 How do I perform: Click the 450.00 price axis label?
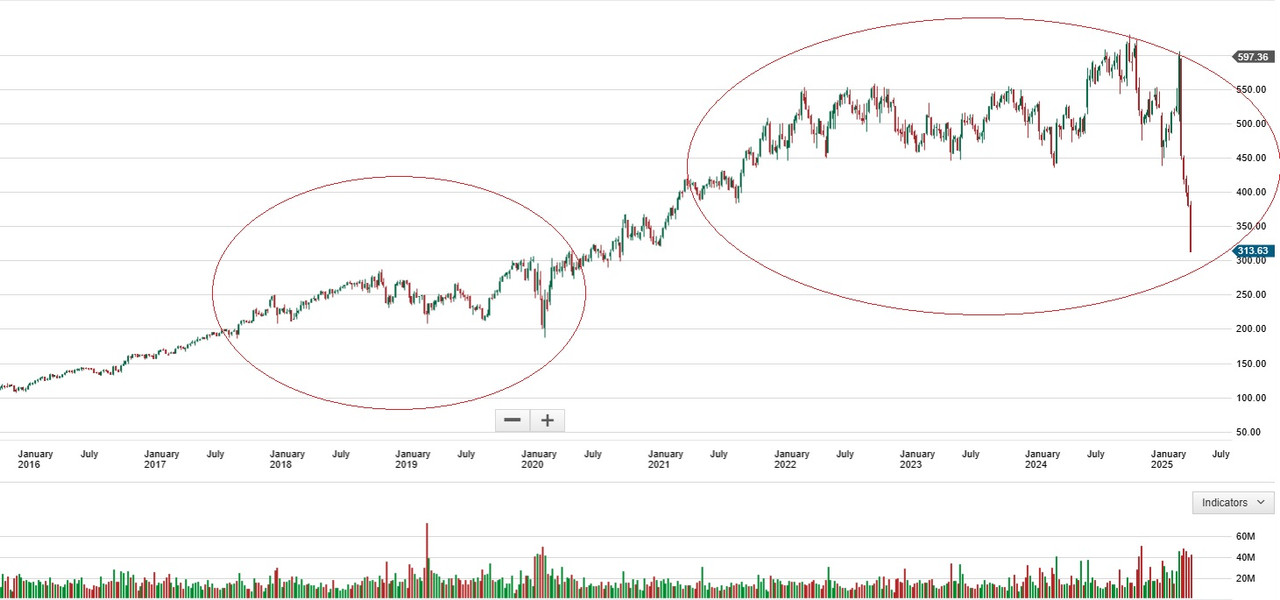(1252, 158)
